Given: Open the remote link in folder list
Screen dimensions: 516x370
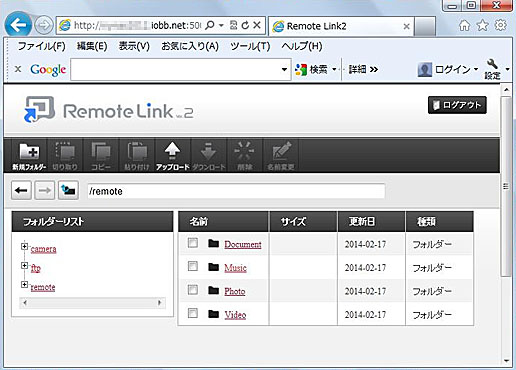Looking at the screenshot, I should pyautogui.click(x=43, y=287).
